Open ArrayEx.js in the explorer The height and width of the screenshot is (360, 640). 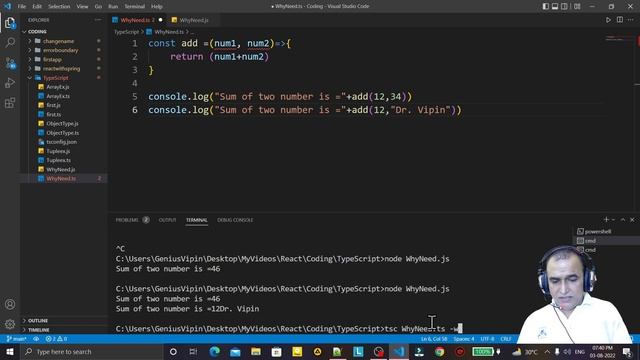click(58, 87)
